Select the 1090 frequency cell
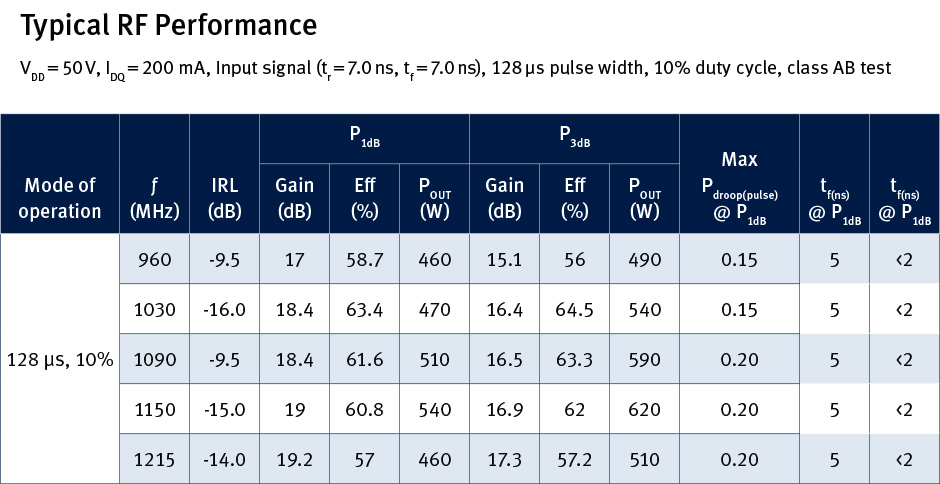This screenshot has width=940, height=484. tap(154, 359)
